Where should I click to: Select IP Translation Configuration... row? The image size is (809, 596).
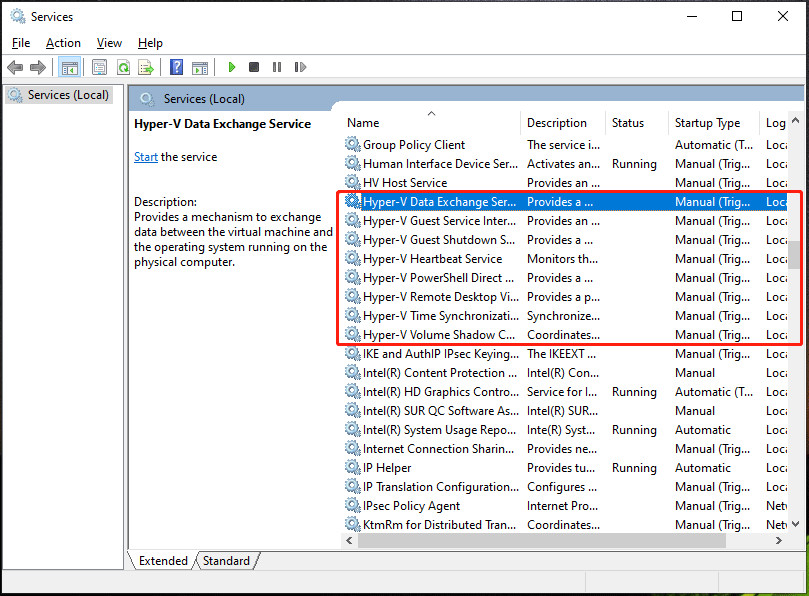[x=565, y=487]
